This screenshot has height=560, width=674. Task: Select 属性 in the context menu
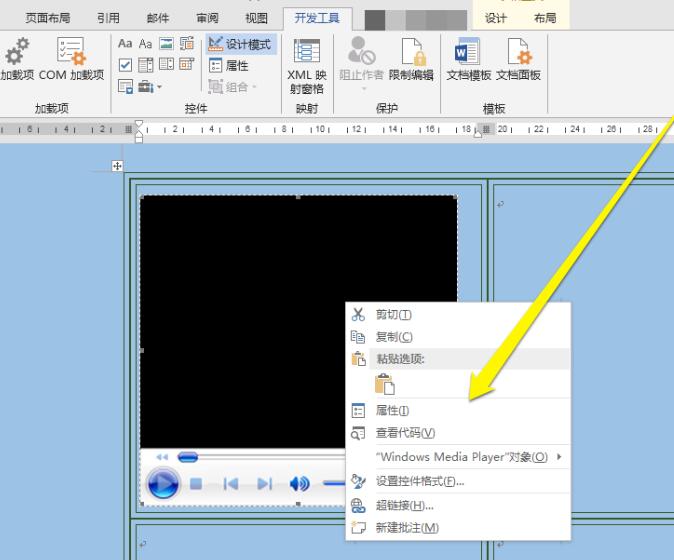click(x=392, y=411)
